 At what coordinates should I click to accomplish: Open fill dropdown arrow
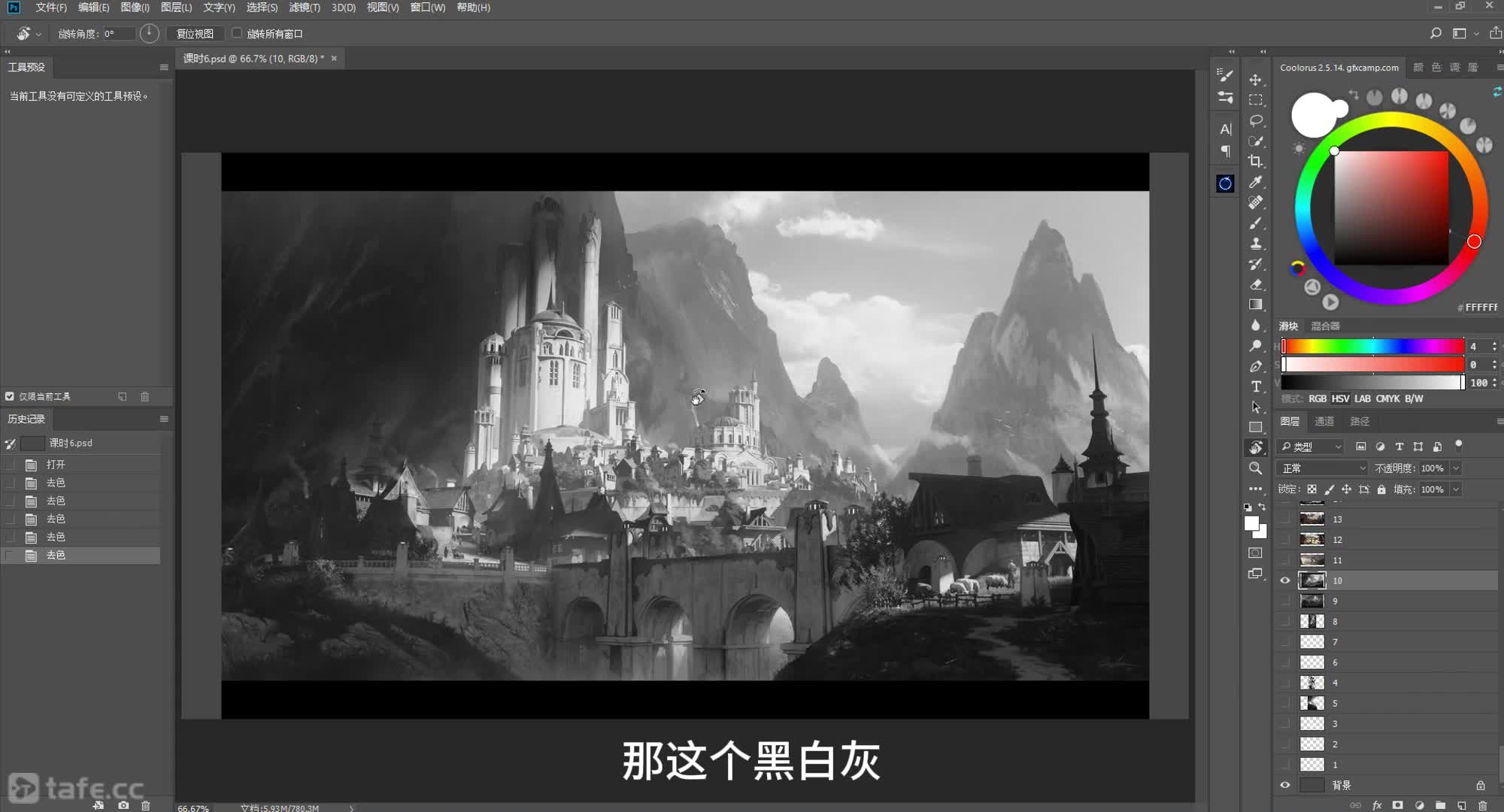point(1456,489)
